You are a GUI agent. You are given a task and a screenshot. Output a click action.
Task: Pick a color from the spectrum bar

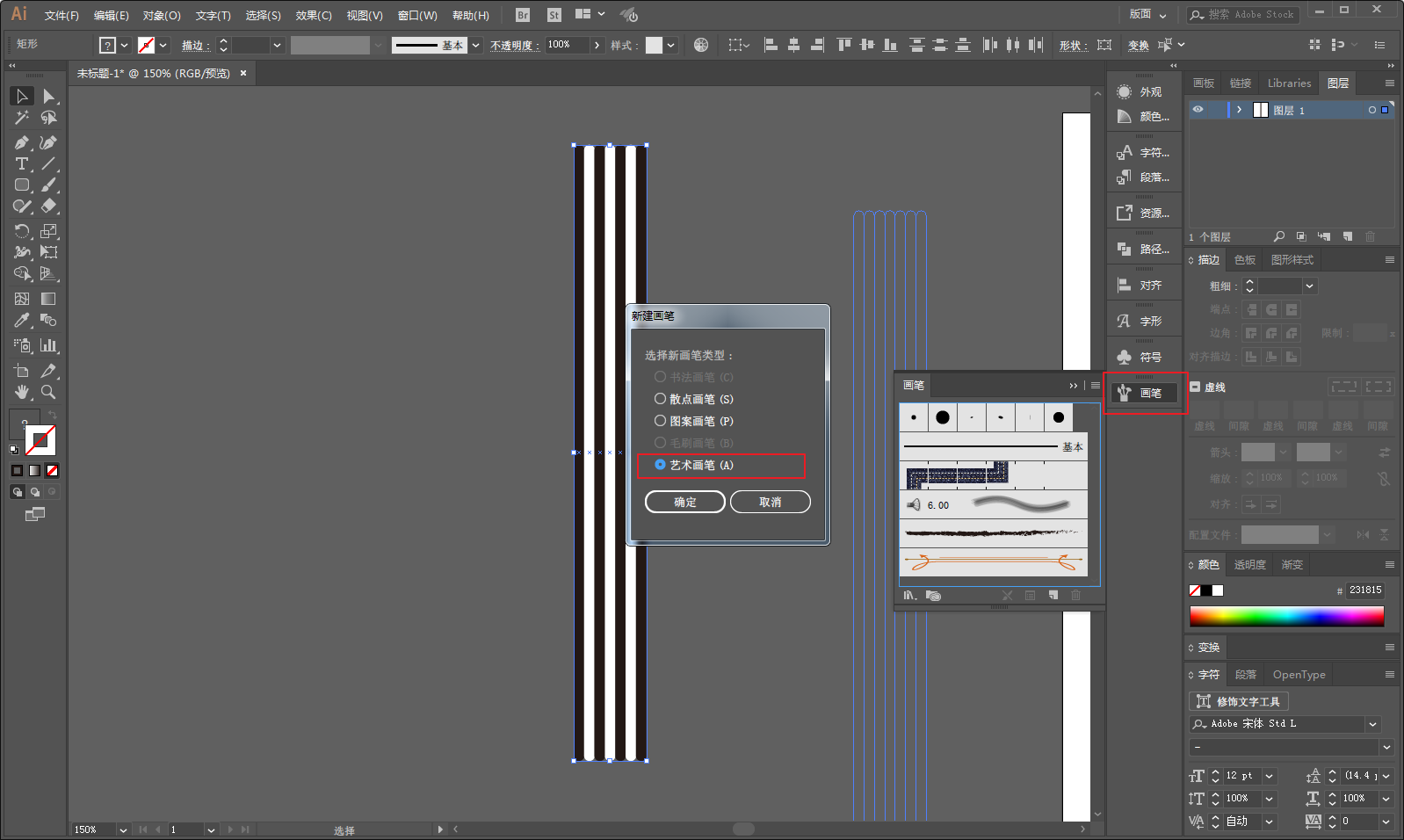1287,616
